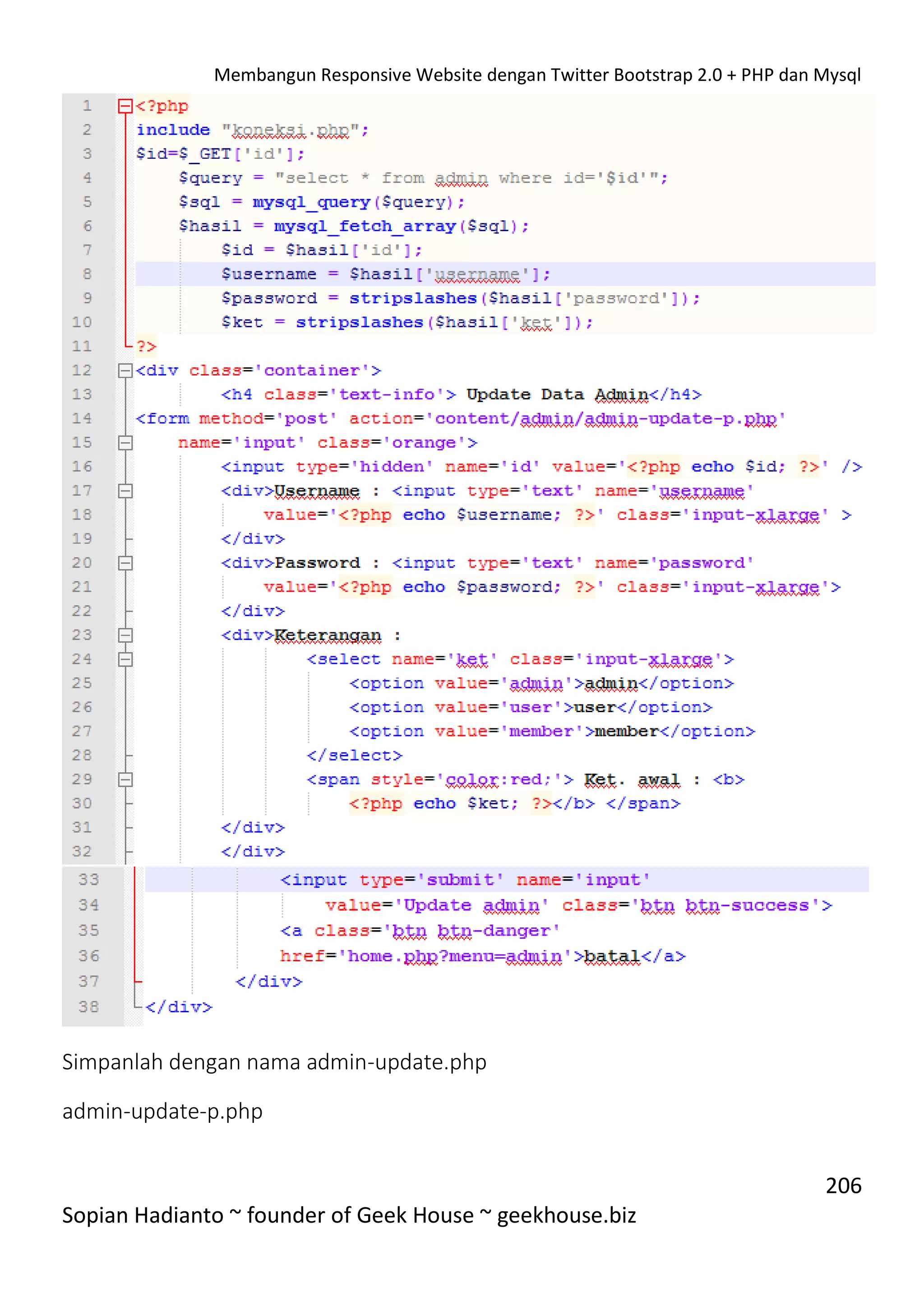Click value='Update admin' on line 34
The height and width of the screenshot is (1307, 924).
(x=437, y=905)
